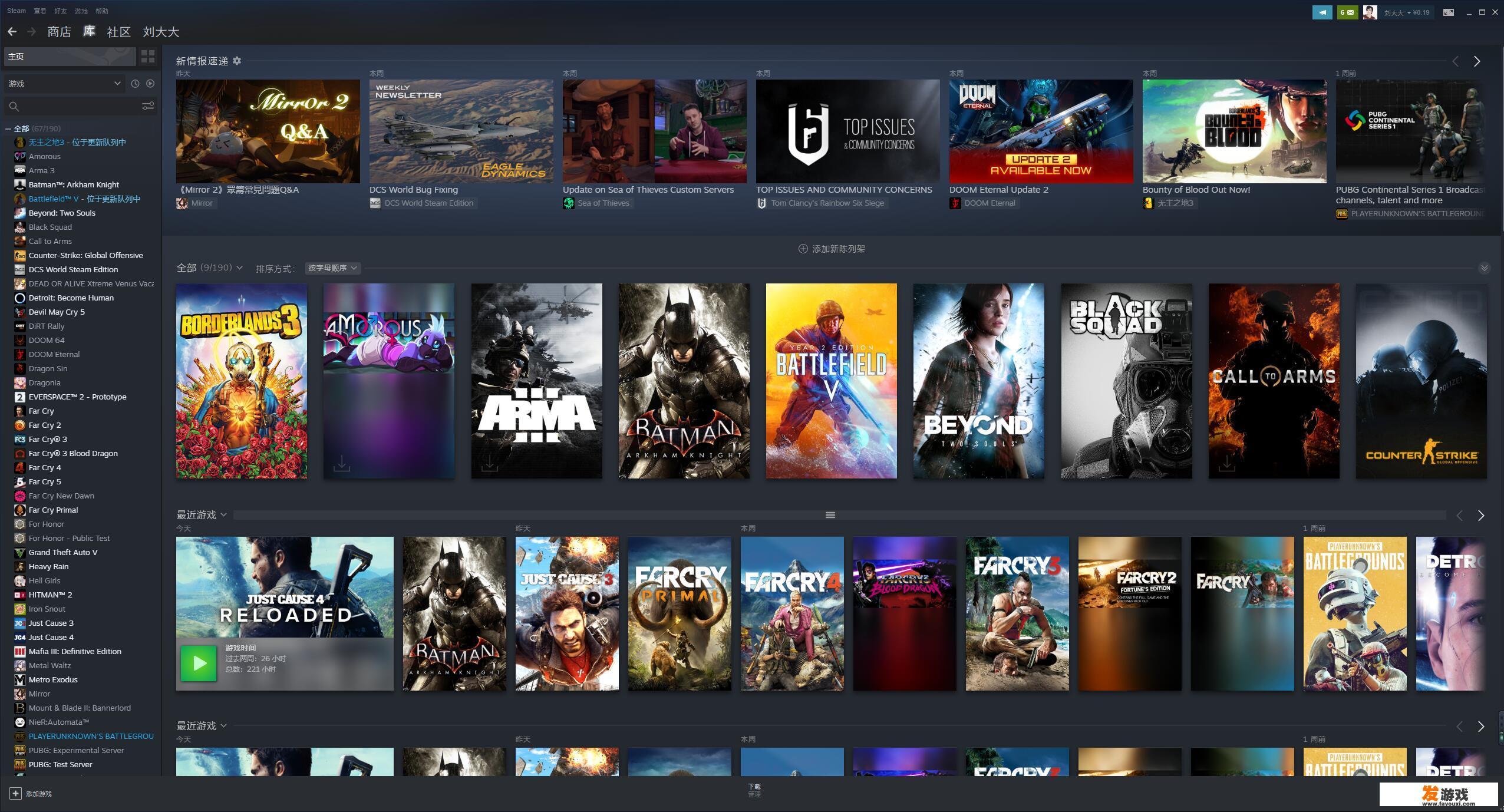Grab the recent games shelf handle
Image resolution: width=1504 pixels, height=812 pixels.
(830, 515)
